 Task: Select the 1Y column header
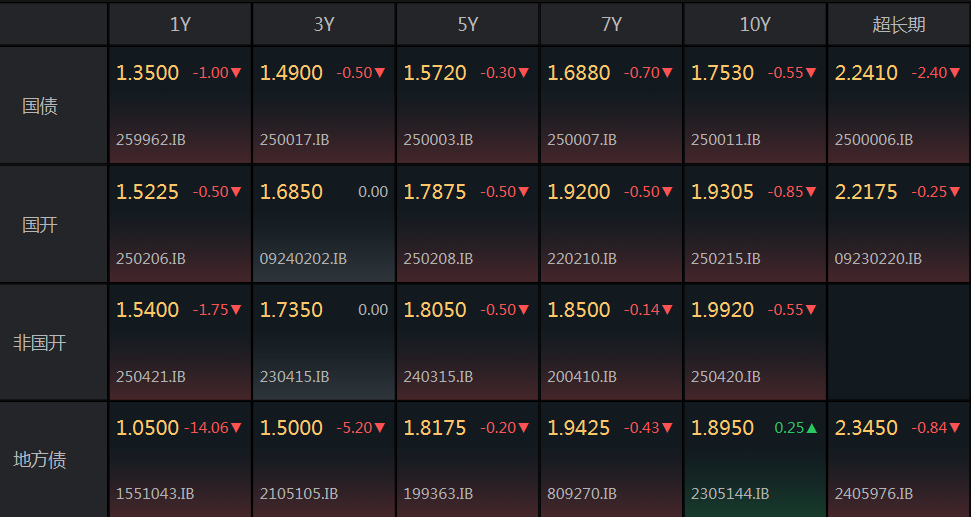tap(180, 25)
